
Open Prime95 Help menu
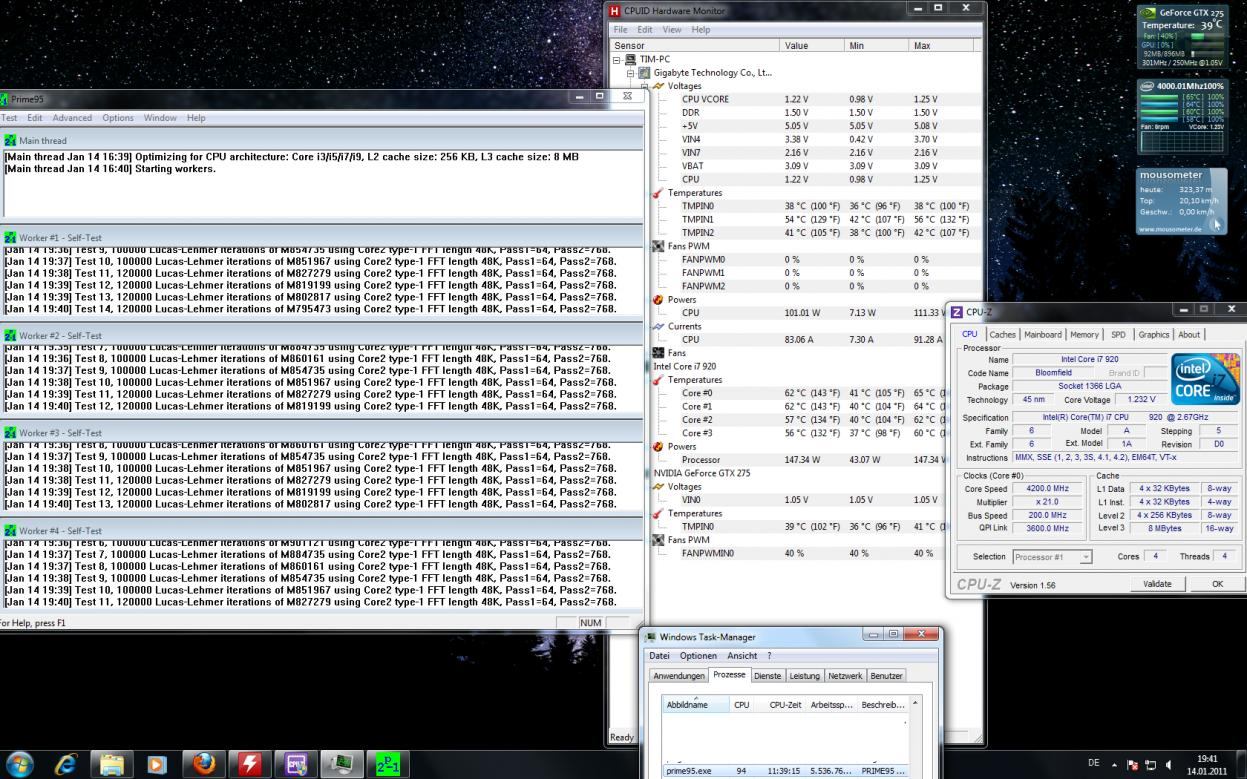(196, 118)
